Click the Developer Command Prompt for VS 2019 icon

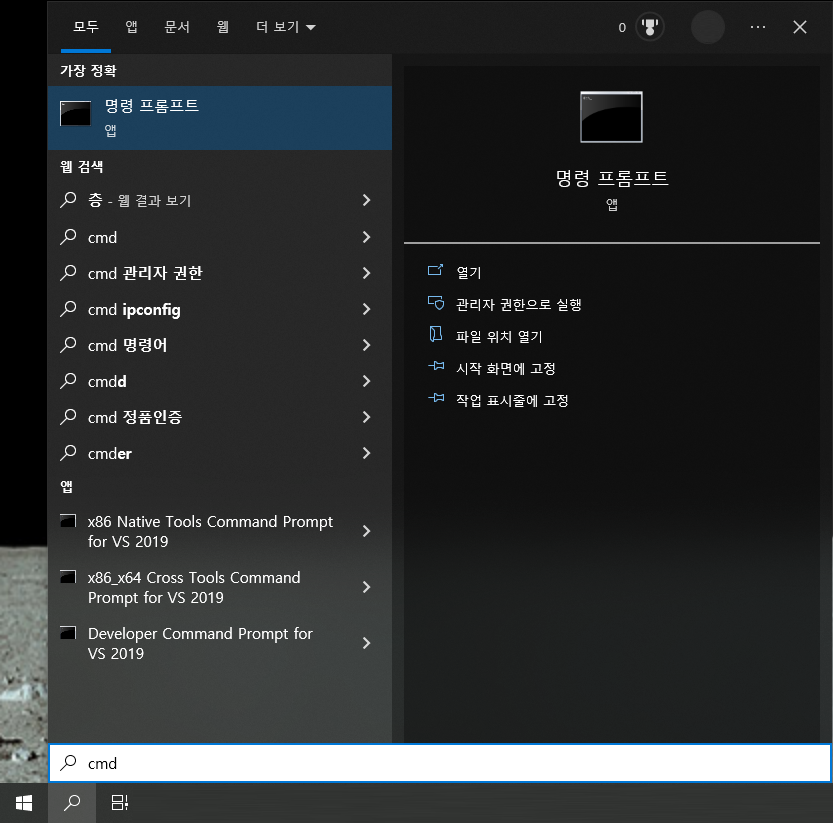pos(67,632)
